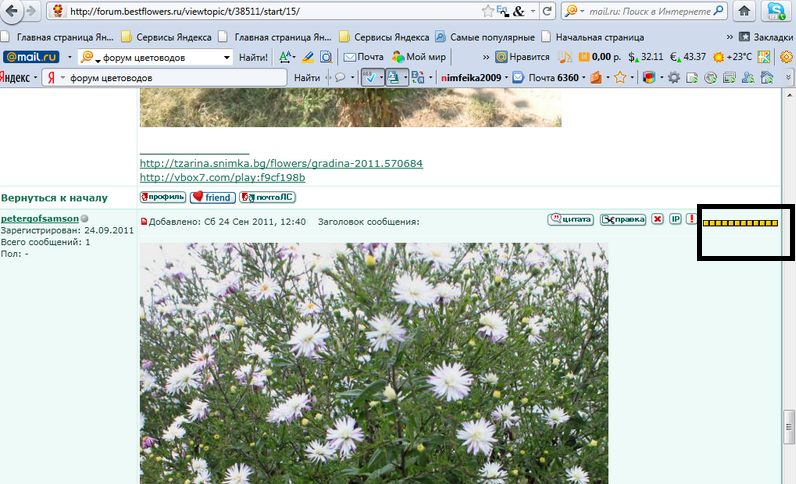Open the tzarina.snimka.bg gallery link
Image resolution: width=796 pixels, height=484 pixels.
(281, 163)
